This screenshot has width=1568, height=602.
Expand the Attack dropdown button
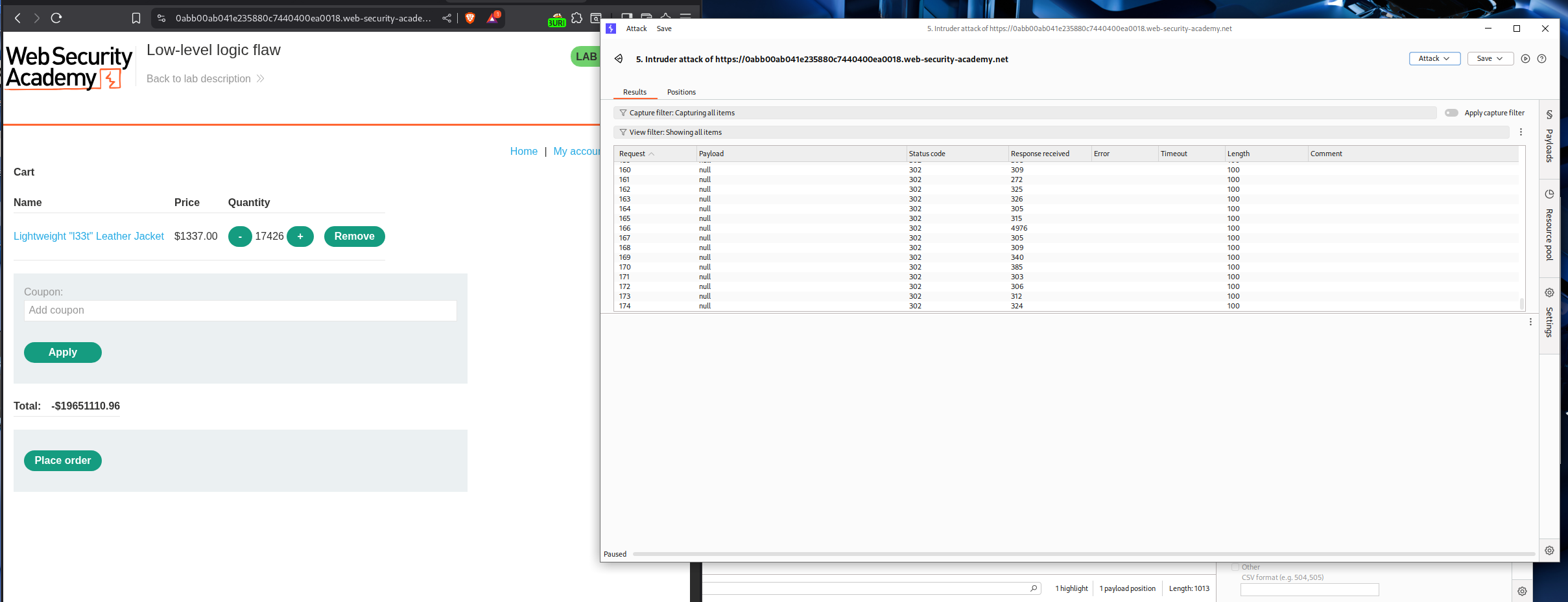1434,59
